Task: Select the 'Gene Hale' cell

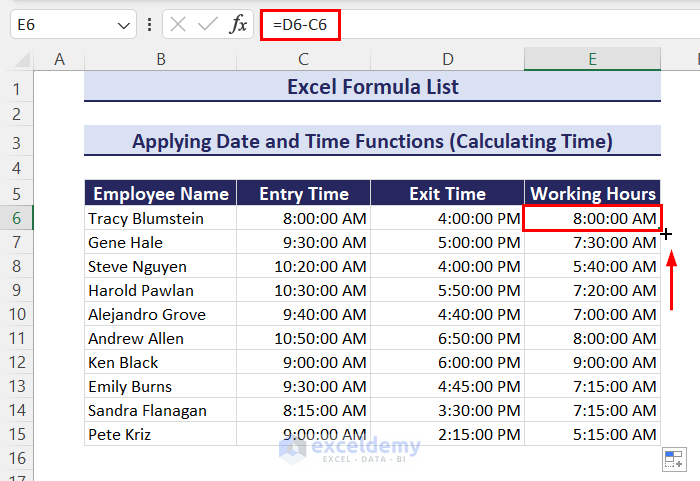Action: tap(161, 243)
